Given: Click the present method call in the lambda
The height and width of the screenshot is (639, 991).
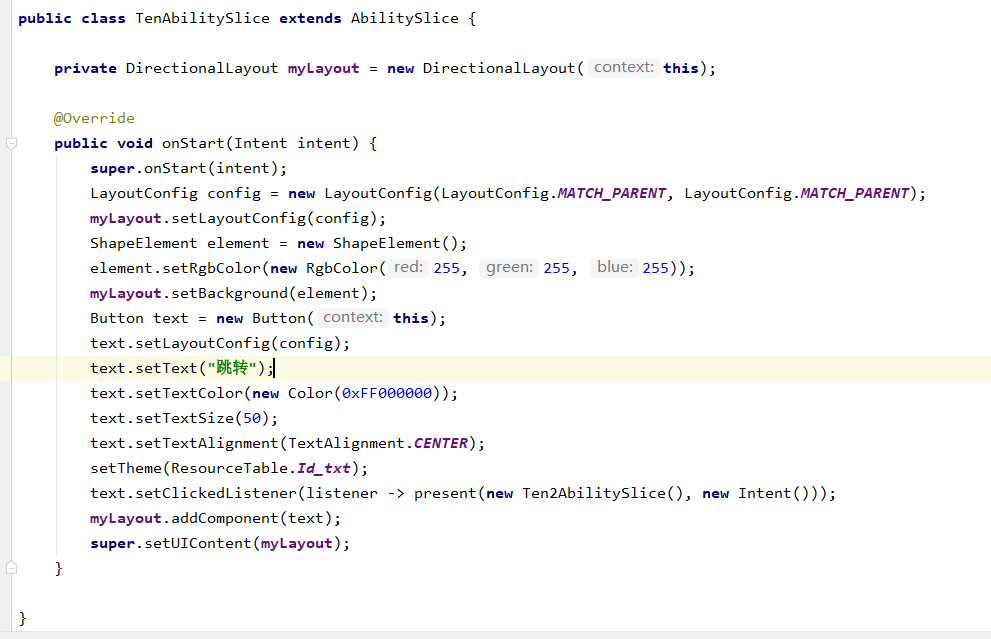Looking at the screenshot, I should point(445,493).
